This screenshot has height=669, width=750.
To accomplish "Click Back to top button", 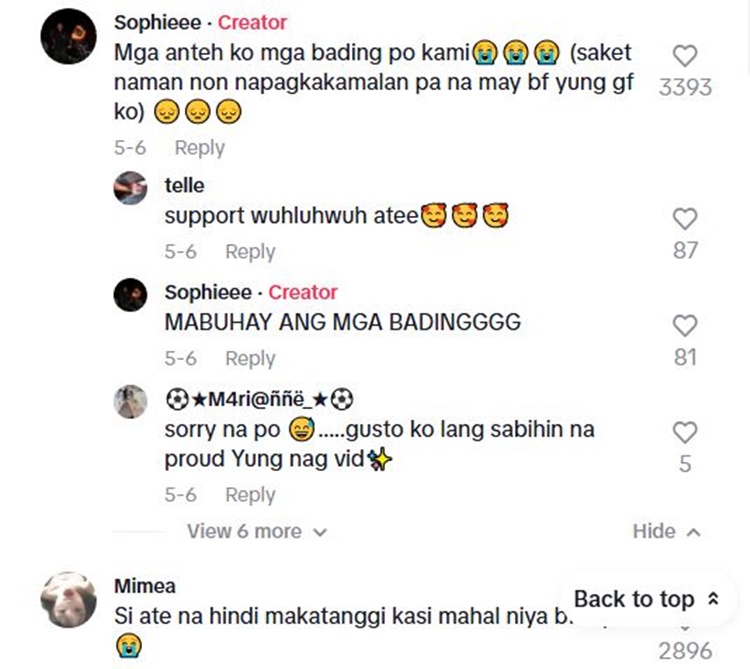I will click(x=647, y=599).
